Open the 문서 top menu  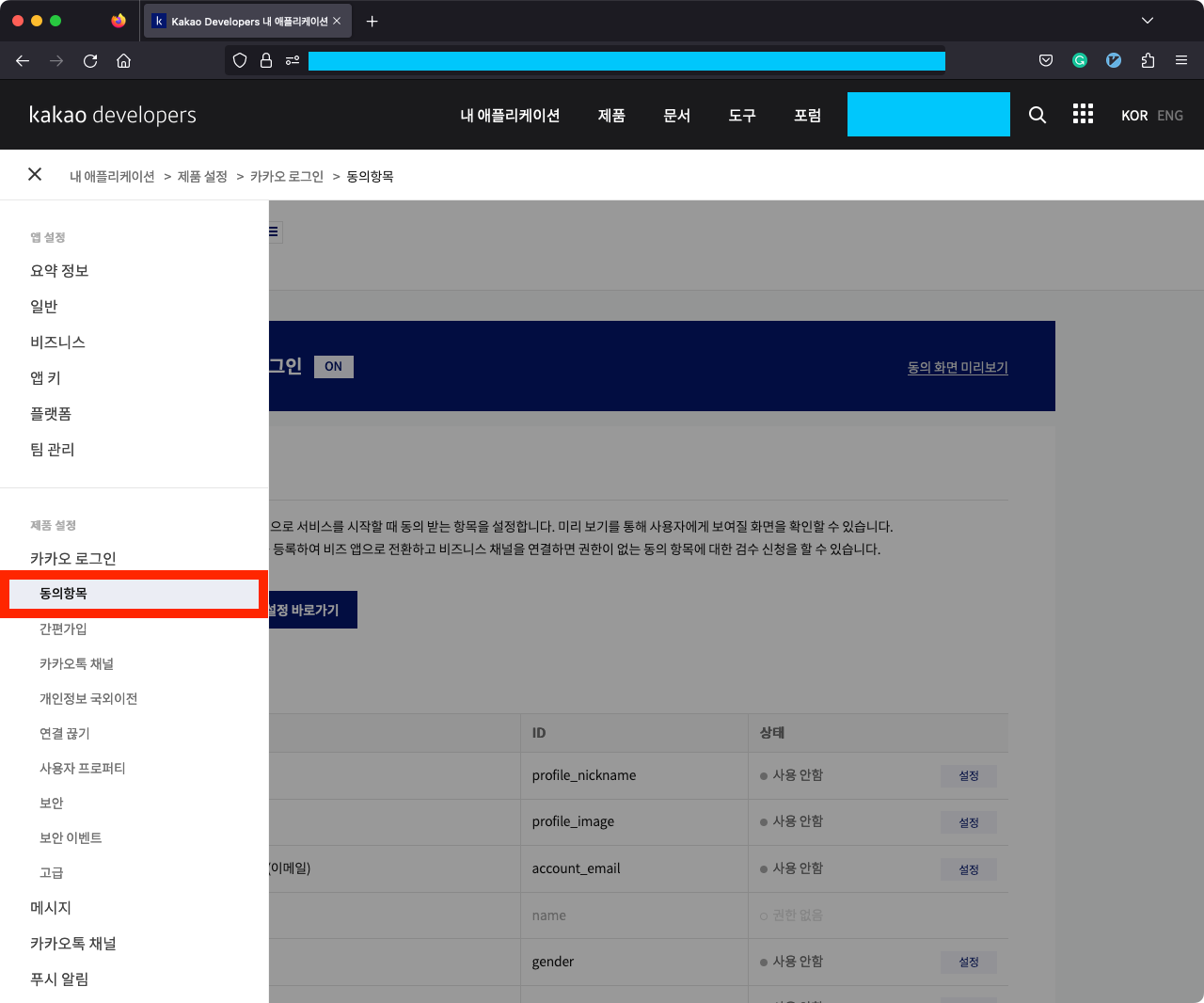coord(677,115)
